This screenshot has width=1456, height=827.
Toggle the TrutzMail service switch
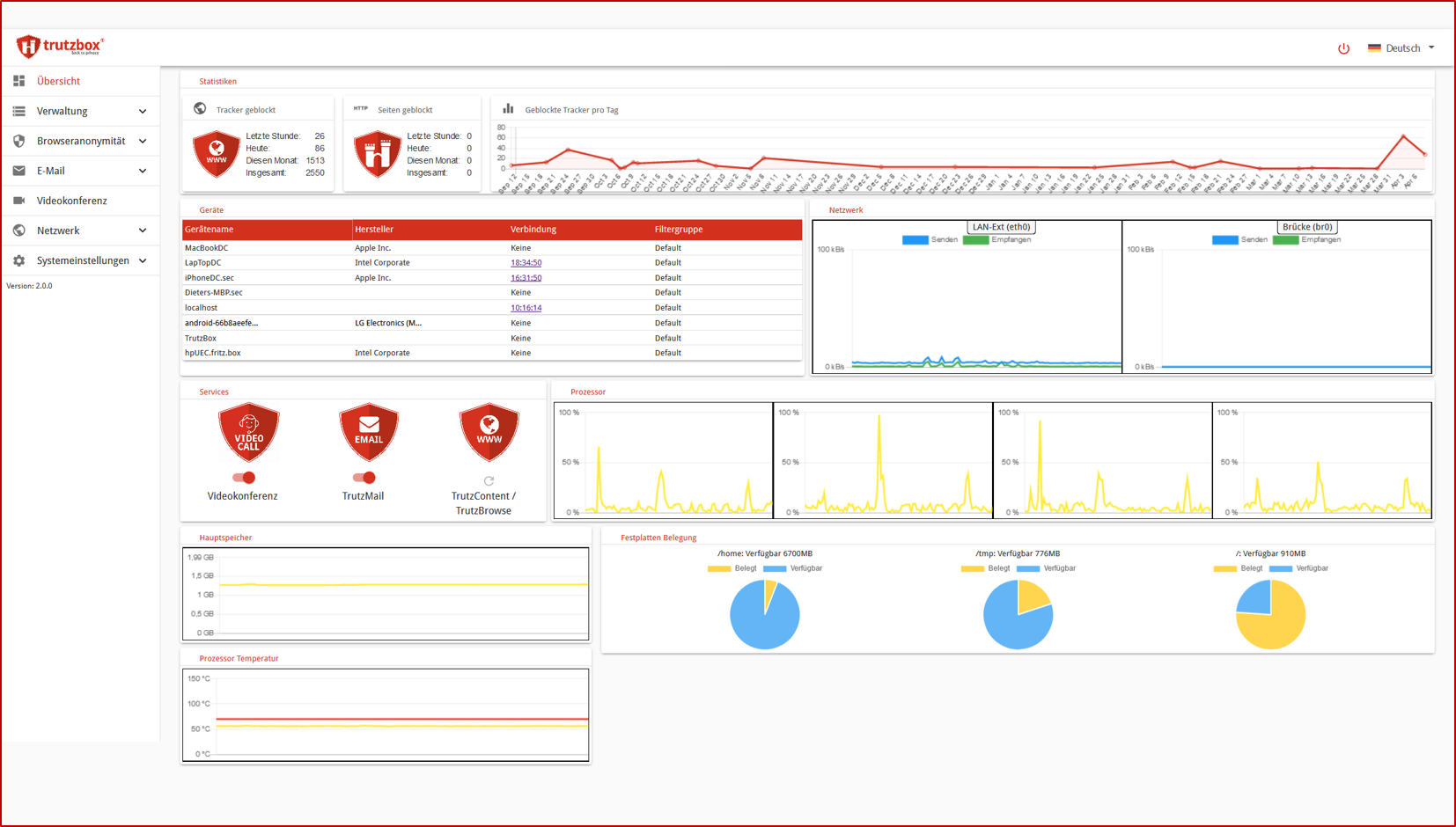364,478
